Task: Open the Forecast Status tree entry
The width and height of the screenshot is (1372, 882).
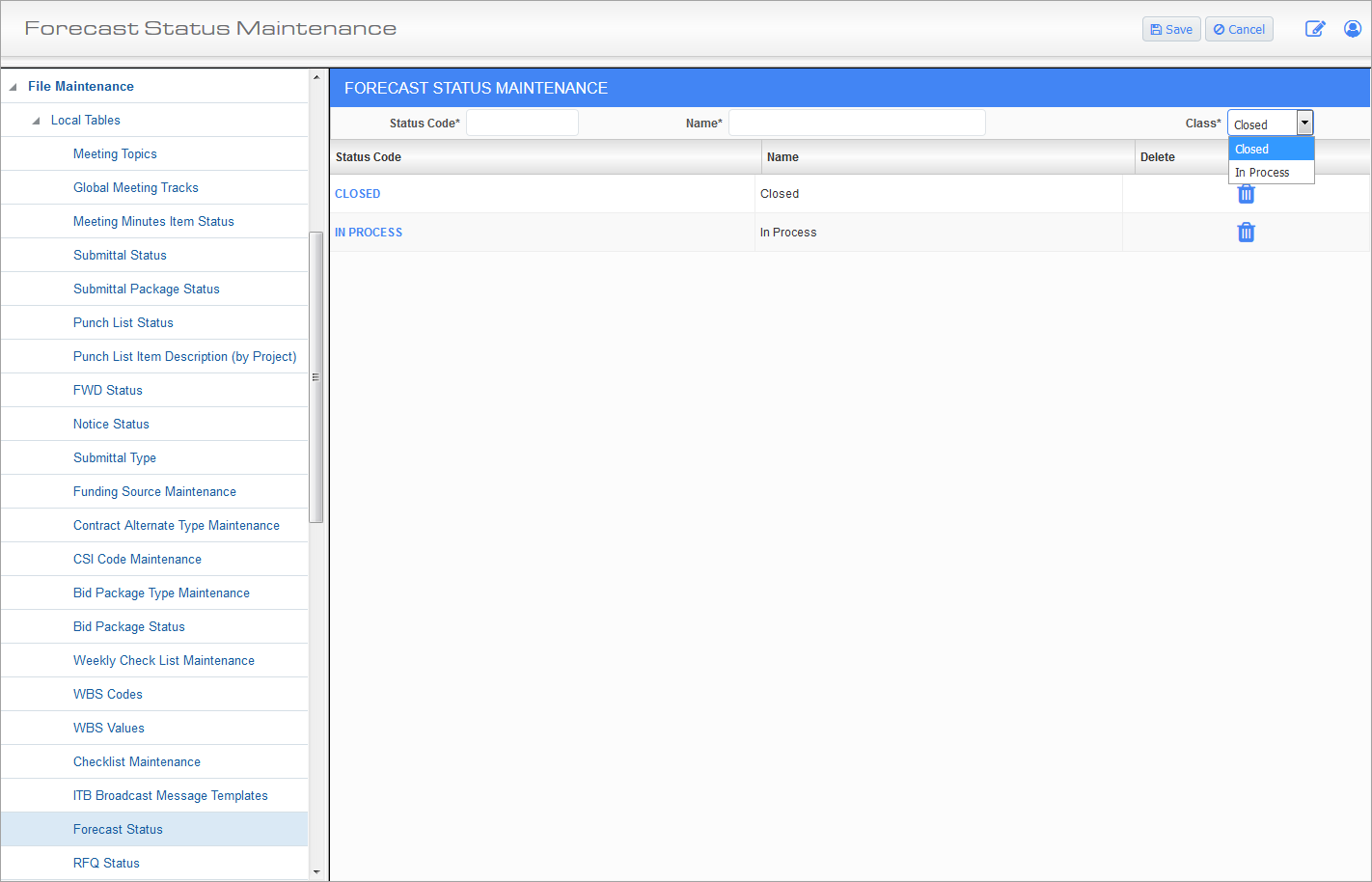Action: [x=118, y=829]
